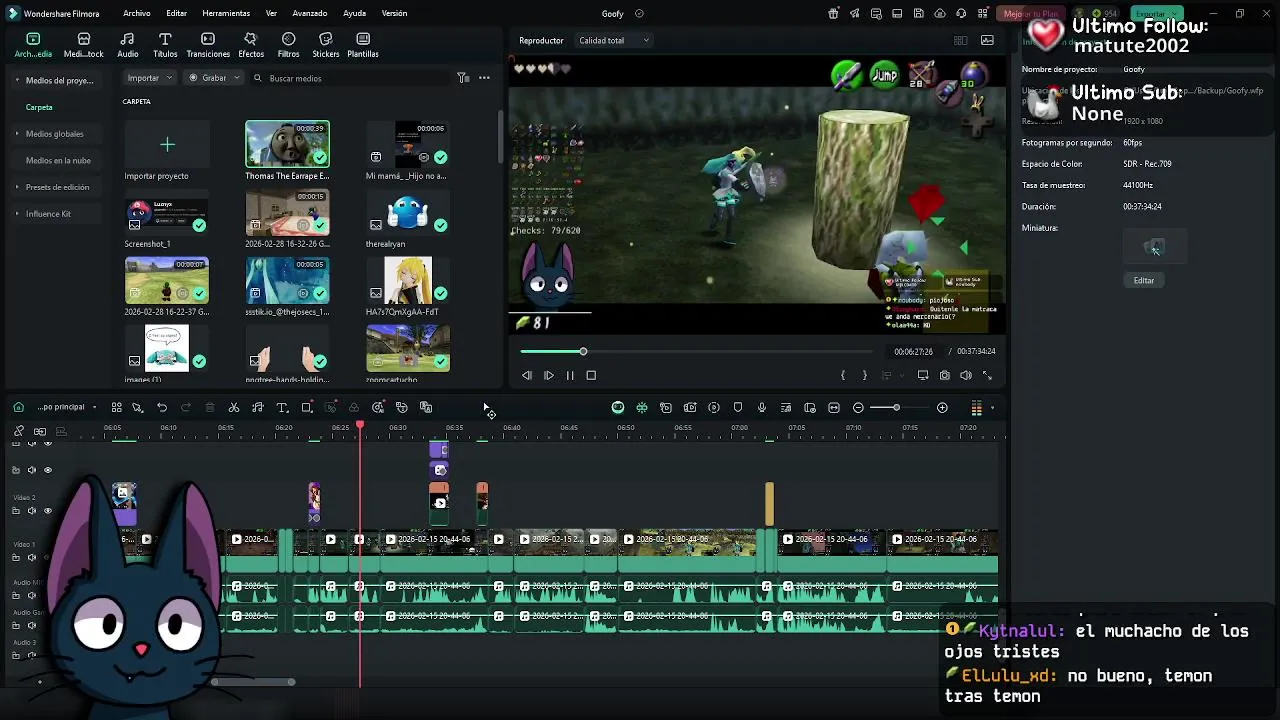
Task: Open the Títulos tab
Action: [165, 45]
